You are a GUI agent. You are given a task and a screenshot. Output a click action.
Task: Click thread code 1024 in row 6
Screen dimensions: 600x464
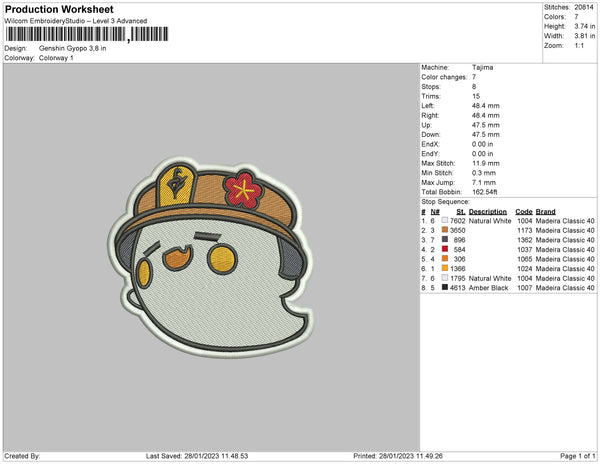point(525,269)
